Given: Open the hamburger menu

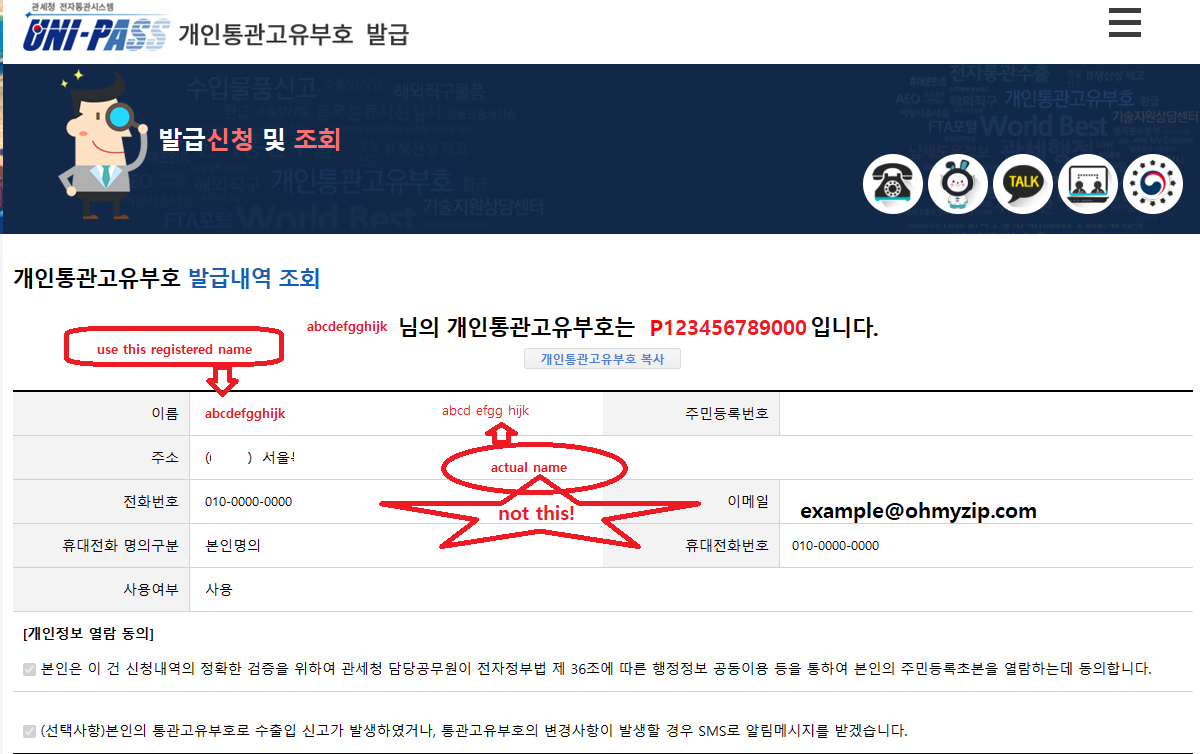Looking at the screenshot, I should click(x=1124, y=22).
